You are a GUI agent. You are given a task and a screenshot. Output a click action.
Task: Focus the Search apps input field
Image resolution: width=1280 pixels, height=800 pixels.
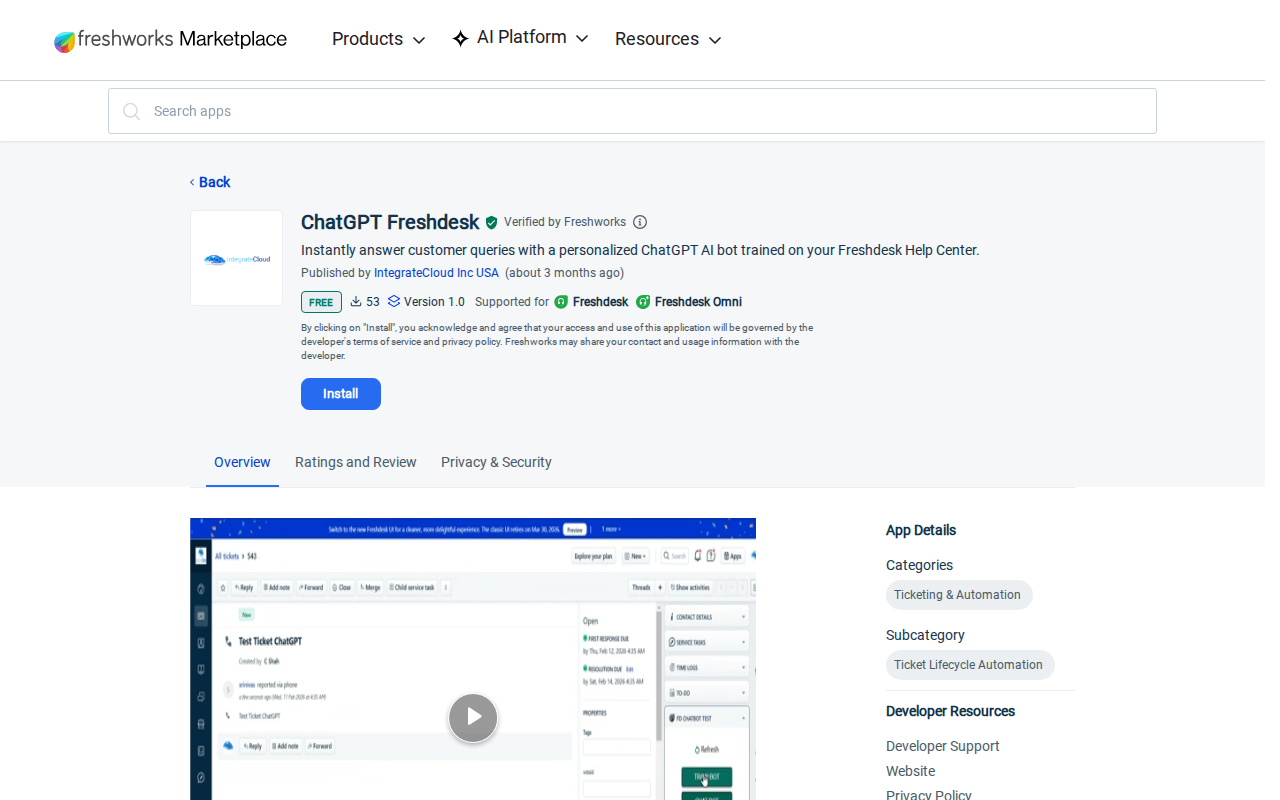[x=632, y=111]
